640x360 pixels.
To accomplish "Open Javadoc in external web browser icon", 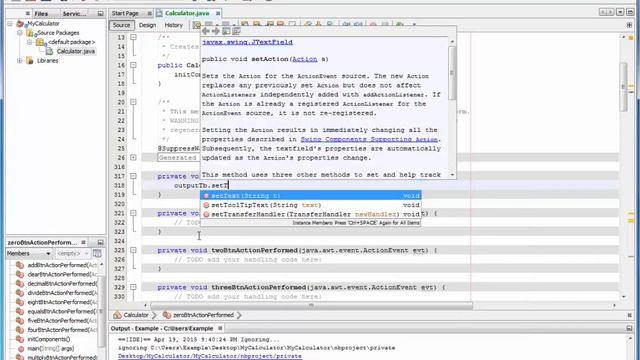I will click(226, 31).
